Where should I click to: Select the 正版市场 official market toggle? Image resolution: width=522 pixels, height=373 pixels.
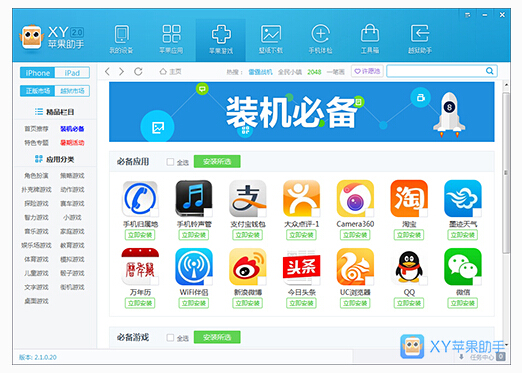point(37,91)
